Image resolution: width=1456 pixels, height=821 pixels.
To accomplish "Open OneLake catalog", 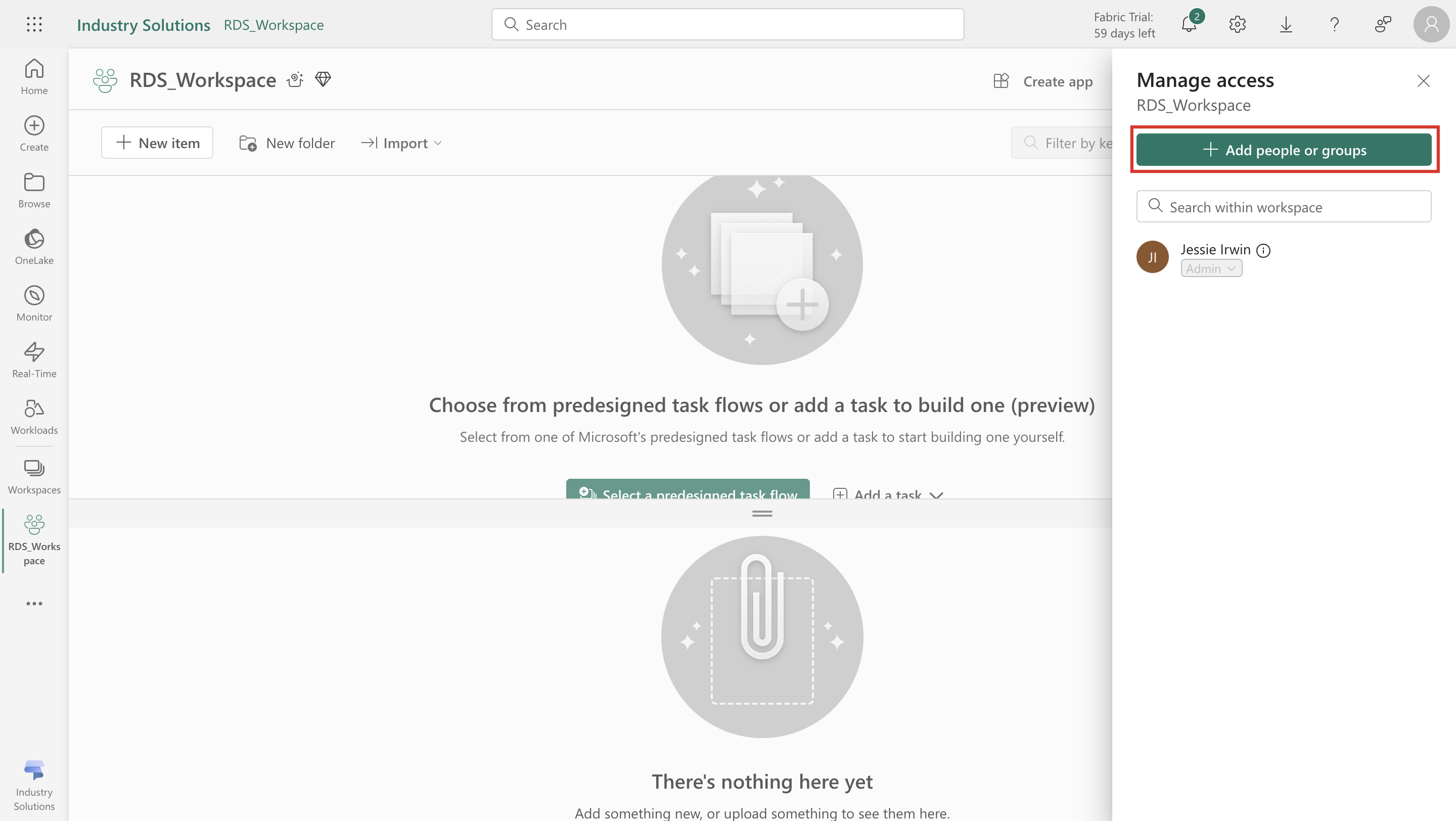I will 34,247.
